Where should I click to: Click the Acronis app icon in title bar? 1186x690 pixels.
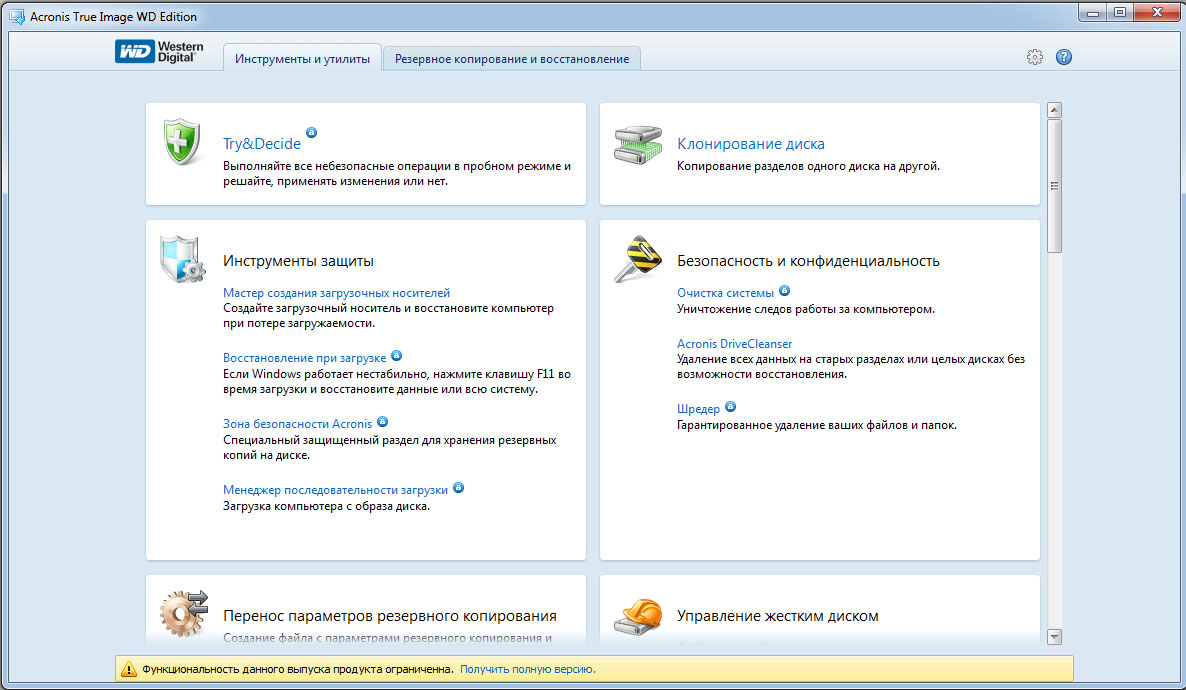point(16,16)
